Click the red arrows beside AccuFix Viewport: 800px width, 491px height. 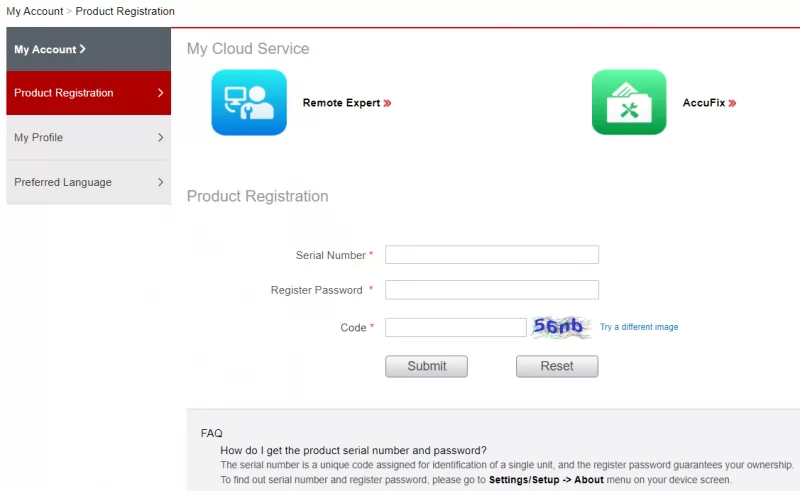pyautogui.click(x=732, y=103)
